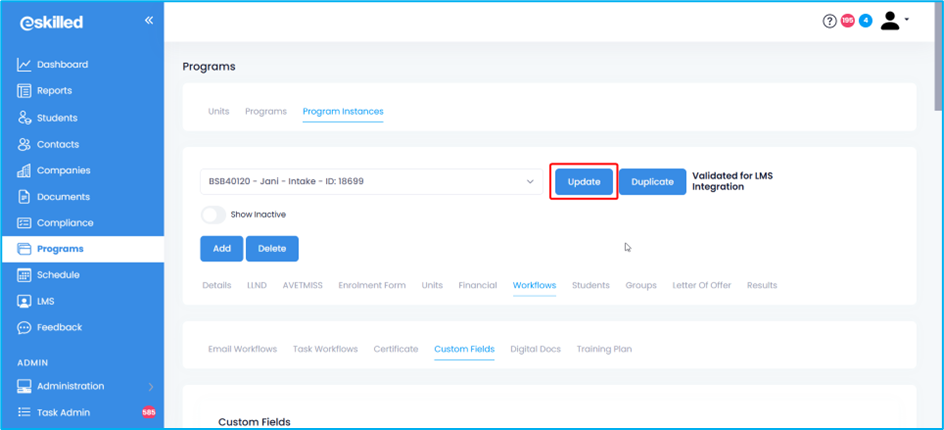Open the Training Plan tab
The image size is (944, 430).
(x=604, y=349)
